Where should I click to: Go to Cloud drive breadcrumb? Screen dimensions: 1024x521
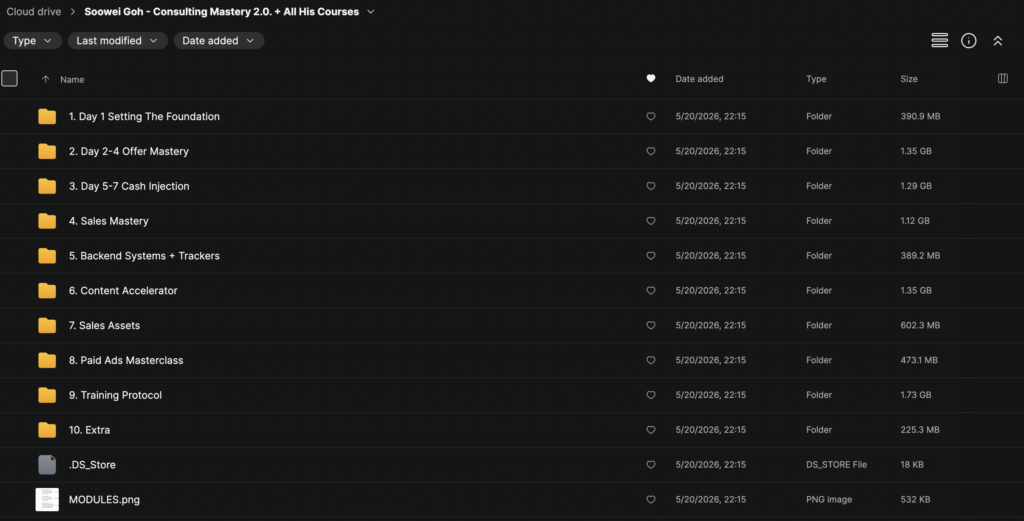[x=34, y=12]
